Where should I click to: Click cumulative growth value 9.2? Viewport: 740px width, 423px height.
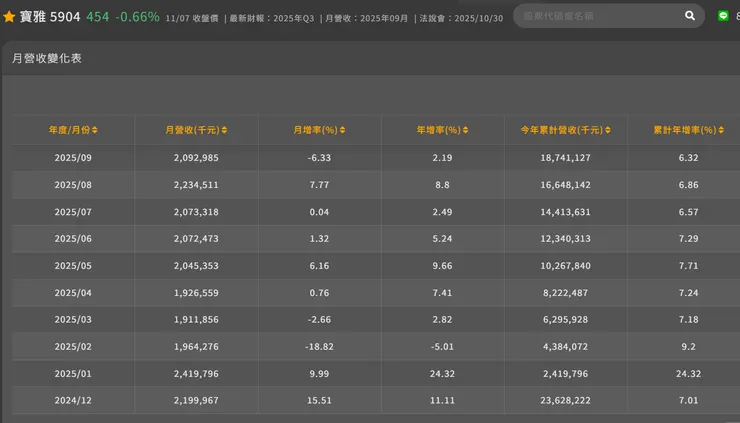(x=689, y=347)
